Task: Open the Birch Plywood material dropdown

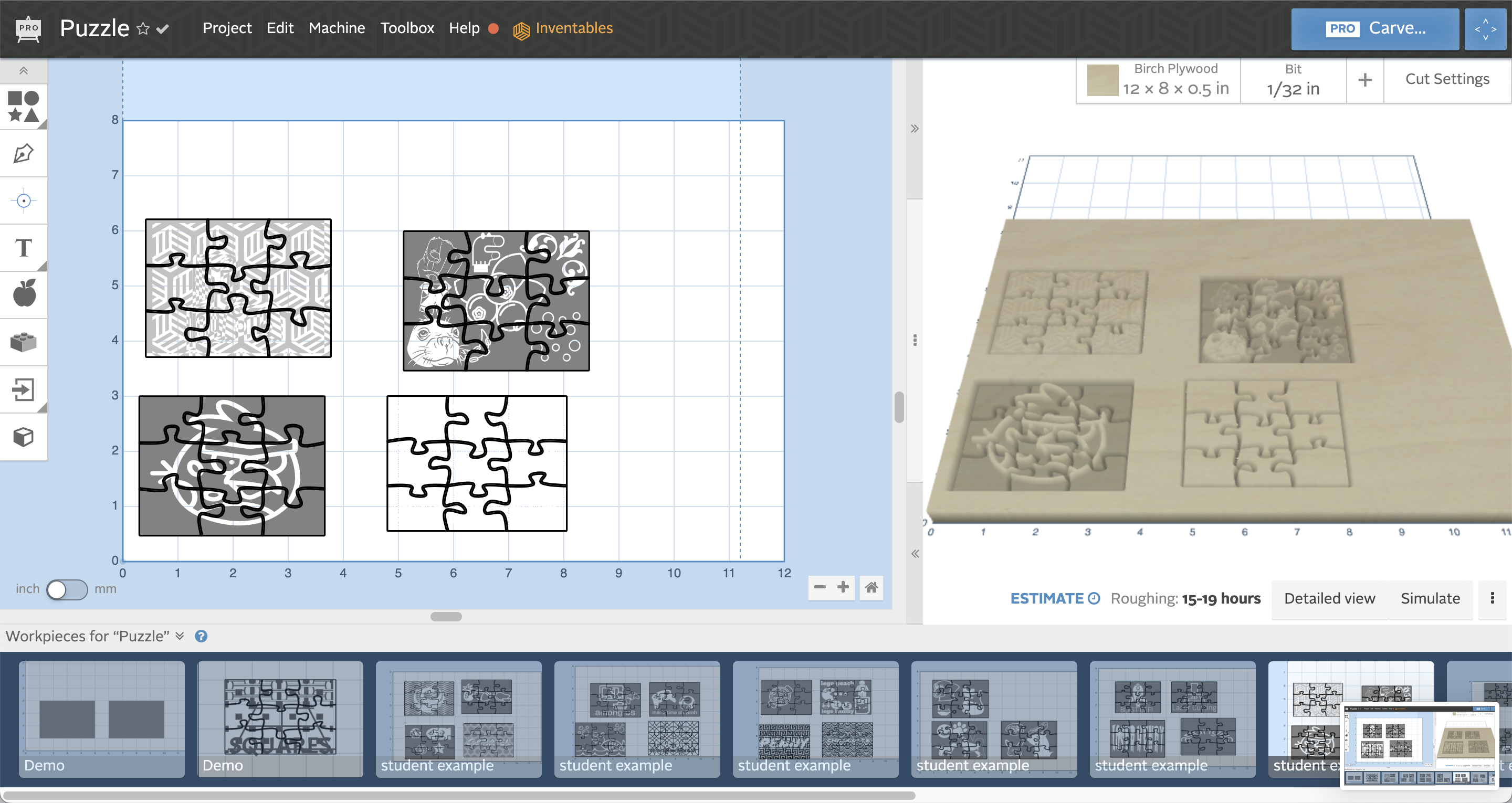Action: [1159, 80]
